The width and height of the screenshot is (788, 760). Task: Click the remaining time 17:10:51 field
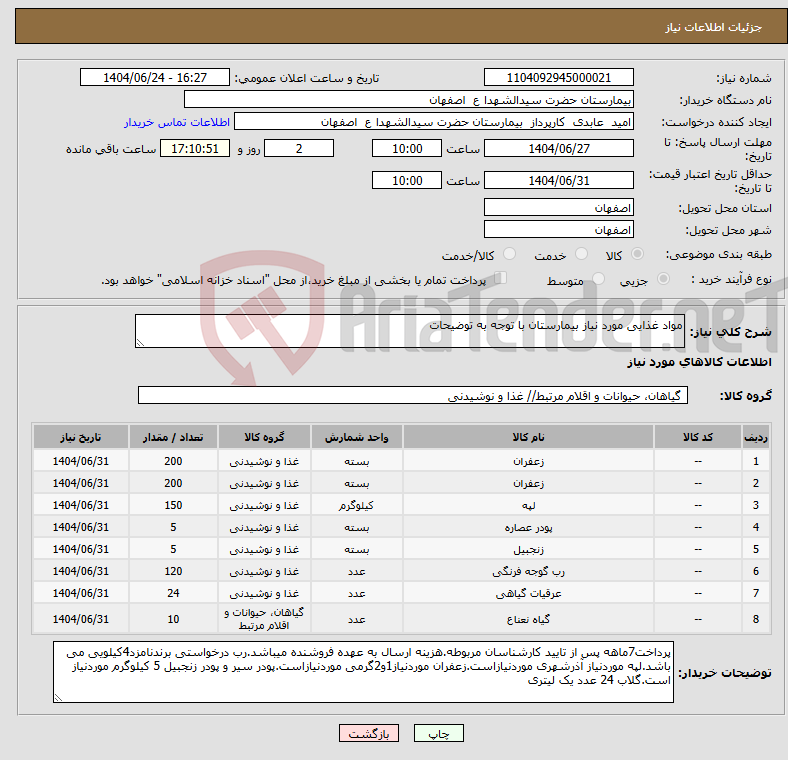click(195, 149)
